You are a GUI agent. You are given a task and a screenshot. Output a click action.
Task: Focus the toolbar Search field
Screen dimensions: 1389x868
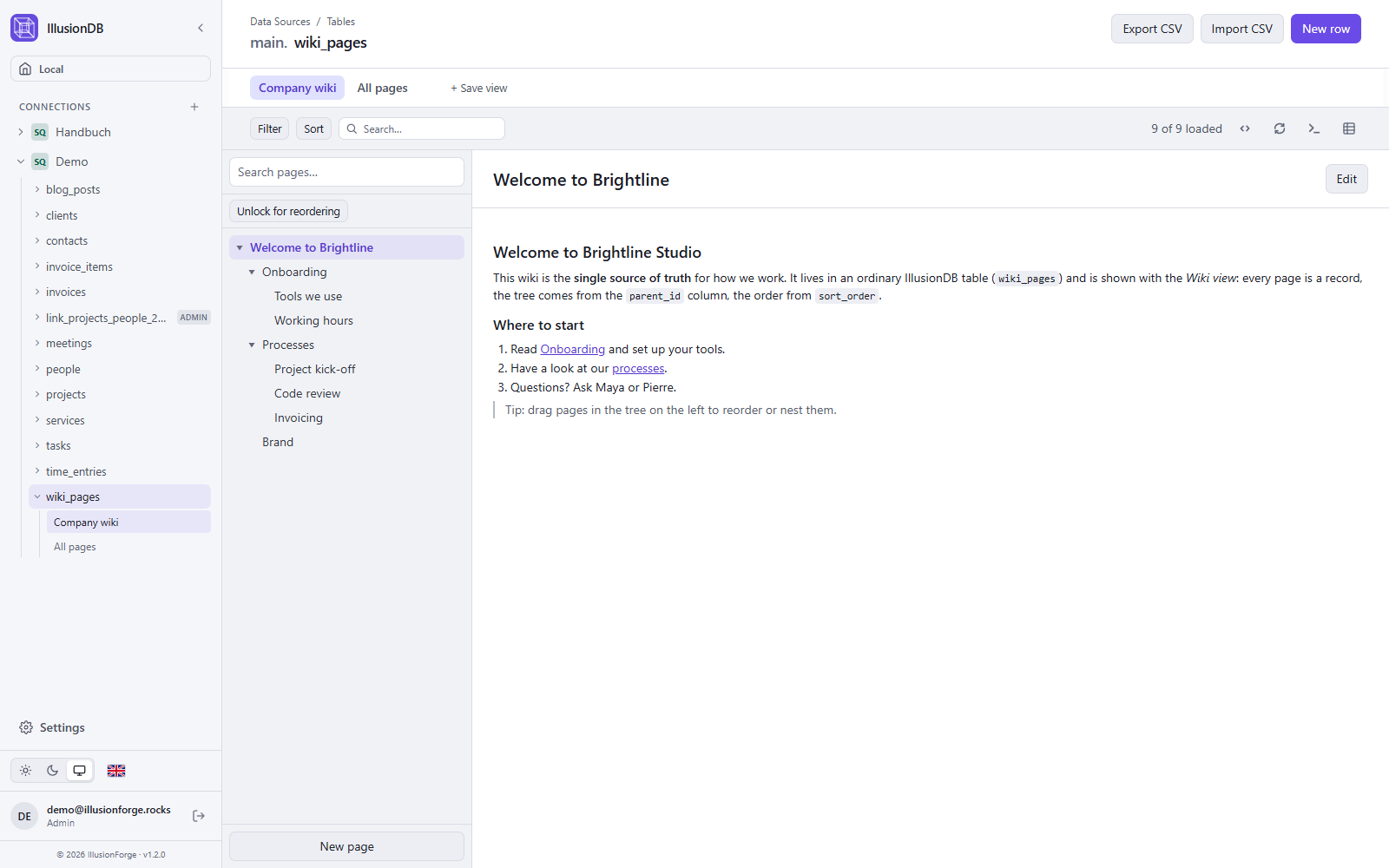point(422,128)
